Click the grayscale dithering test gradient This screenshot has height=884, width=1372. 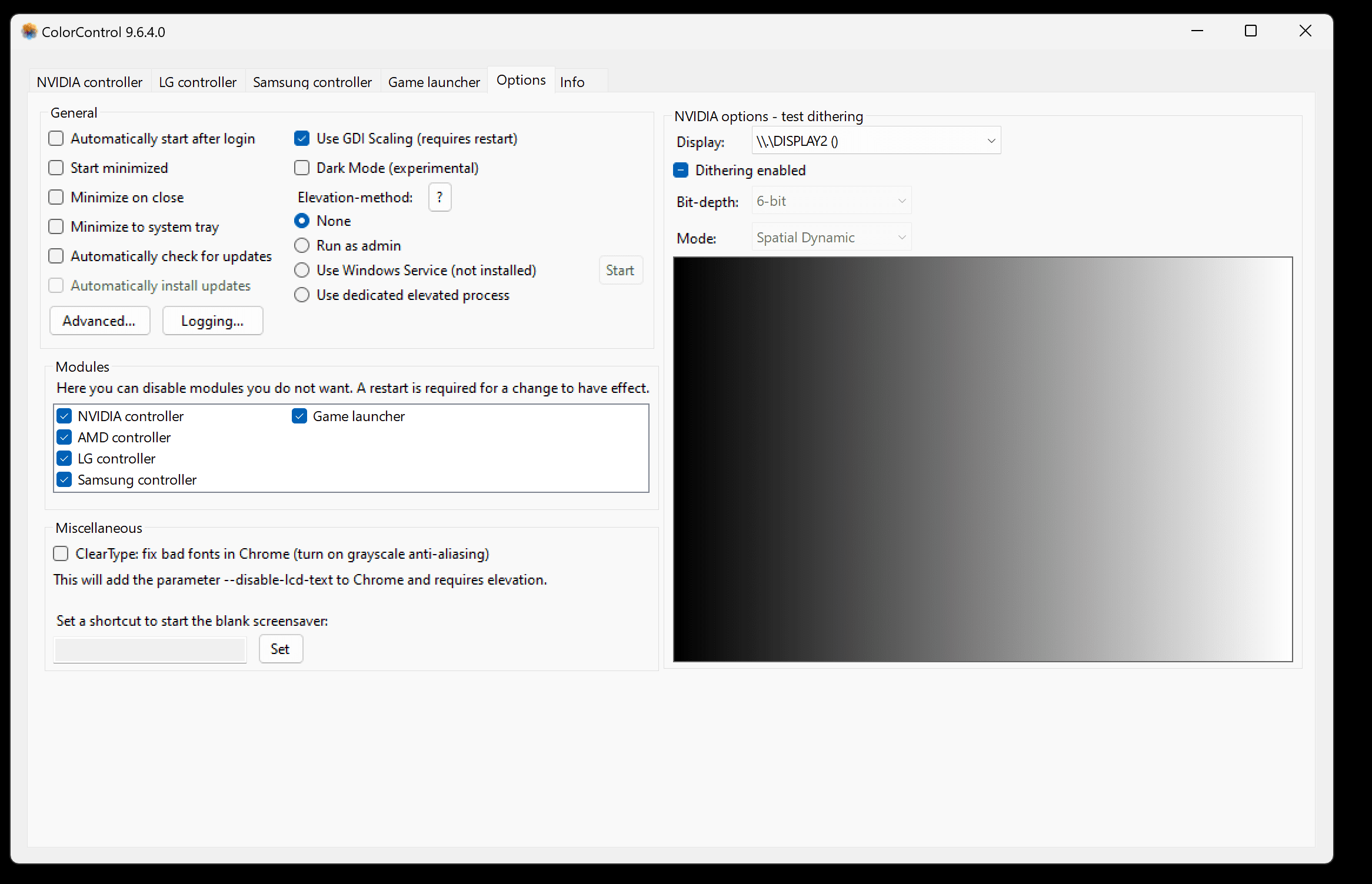(x=983, y=459)
